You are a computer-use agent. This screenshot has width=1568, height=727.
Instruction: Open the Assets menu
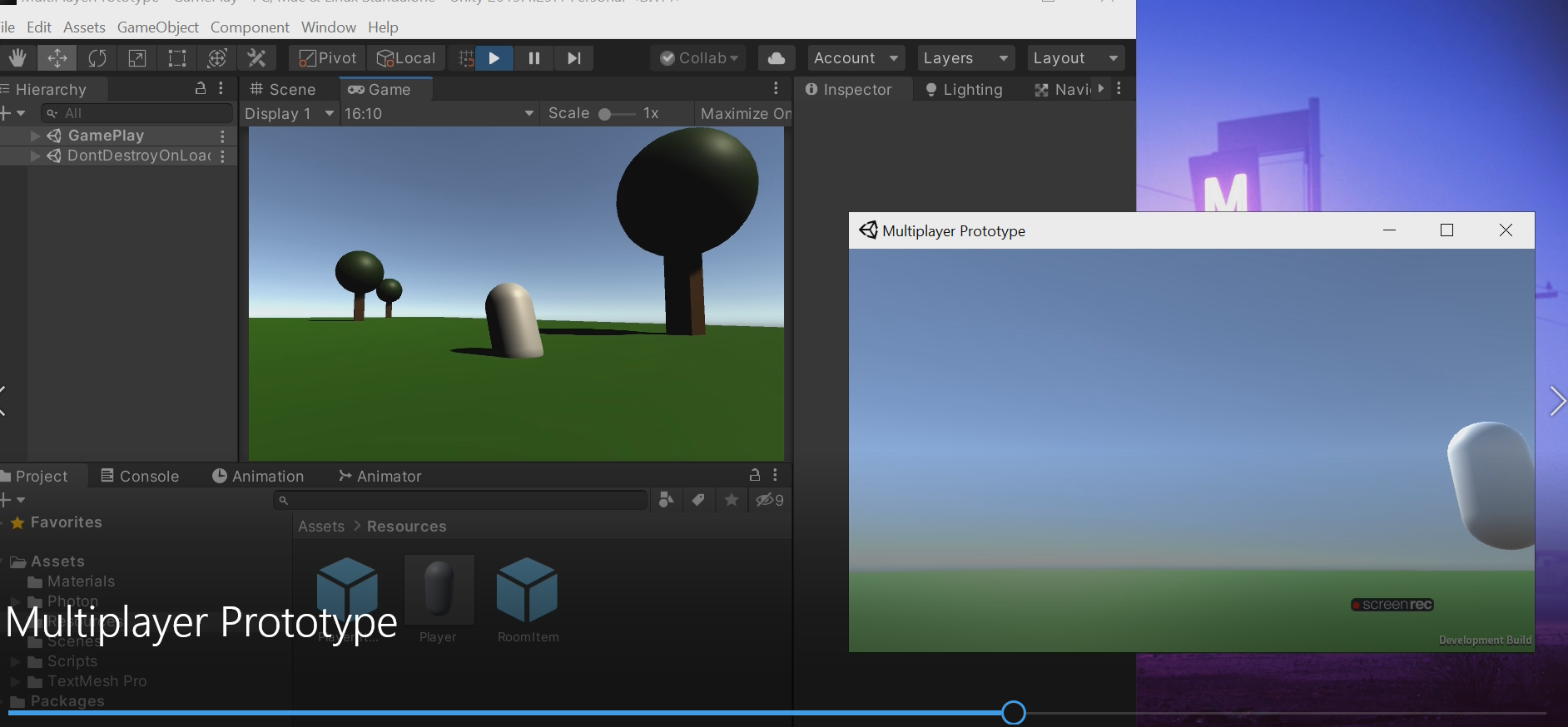coord(84,27)
